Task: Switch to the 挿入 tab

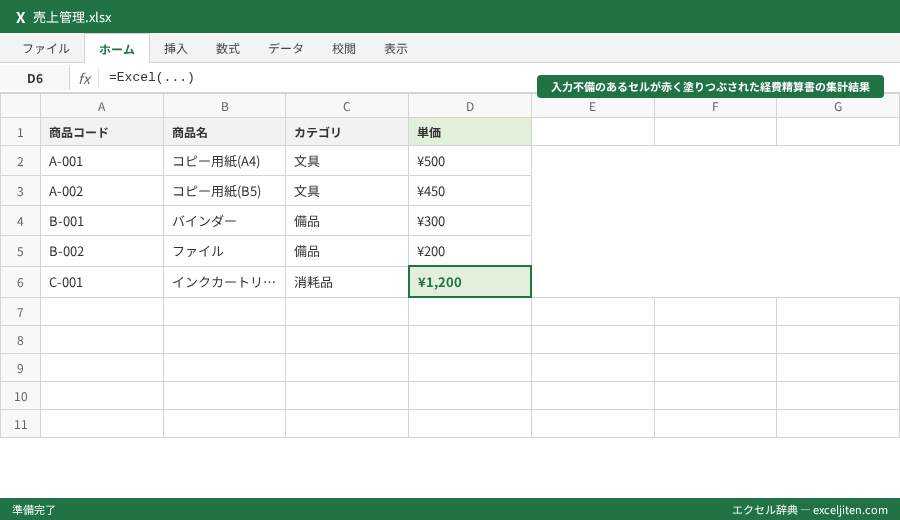Action: pos(176,49)
